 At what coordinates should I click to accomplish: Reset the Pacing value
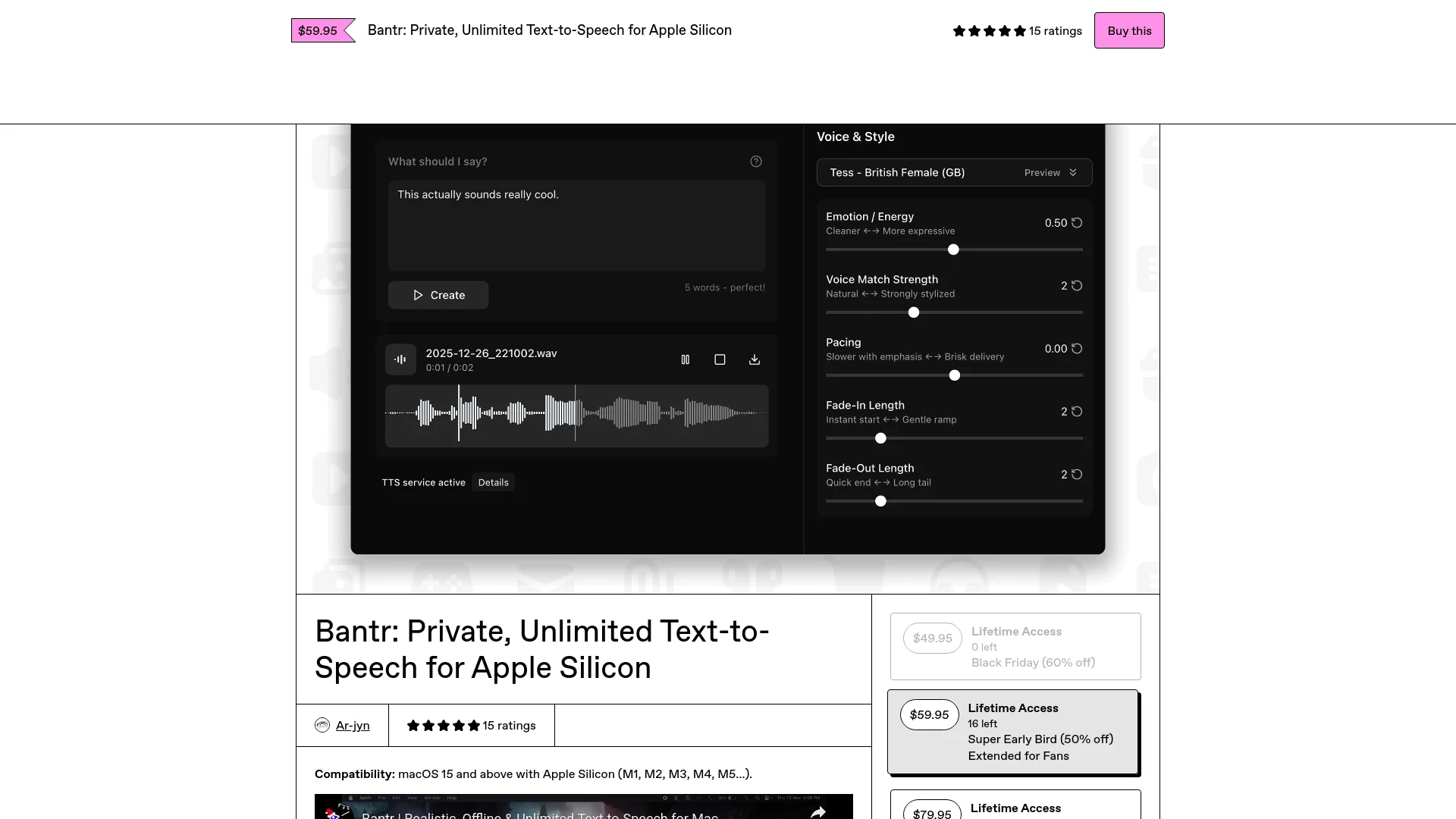(x=1078, y=349)
